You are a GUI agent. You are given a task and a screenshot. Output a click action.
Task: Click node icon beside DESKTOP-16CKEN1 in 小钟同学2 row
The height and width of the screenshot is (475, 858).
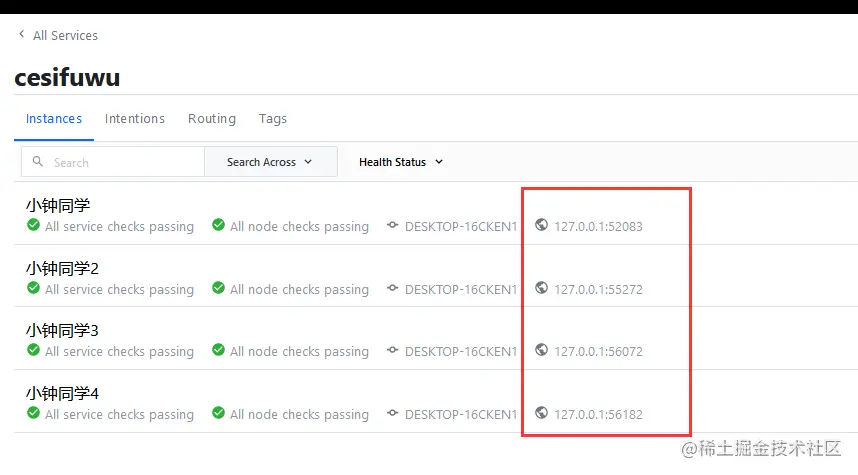(392, 288)
